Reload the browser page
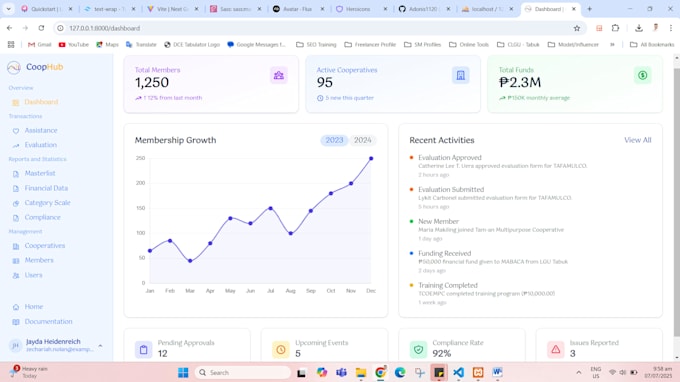Screen dimensions: 680x382 (x=41, y=28)
